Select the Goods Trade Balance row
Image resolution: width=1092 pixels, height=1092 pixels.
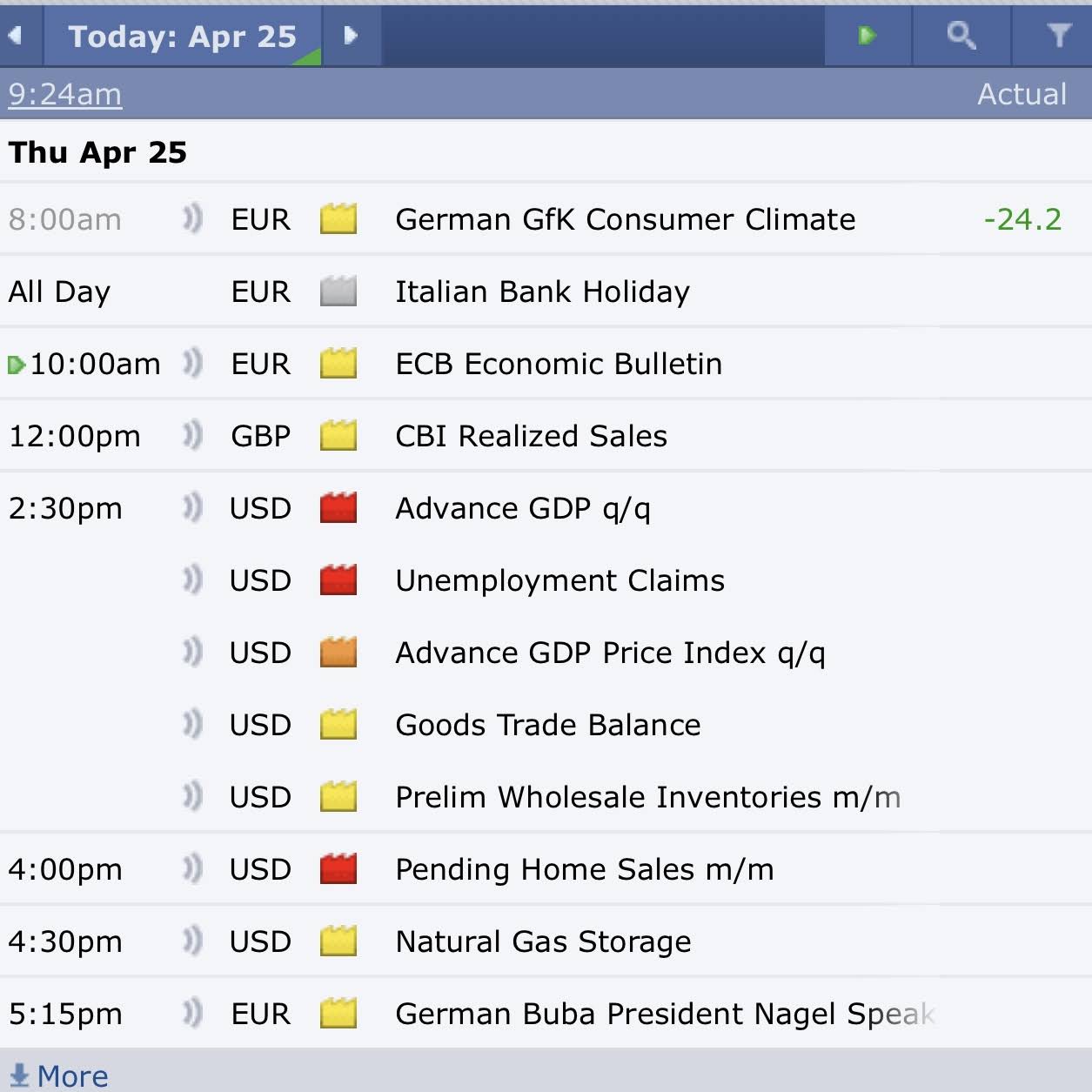coord(547,725)
